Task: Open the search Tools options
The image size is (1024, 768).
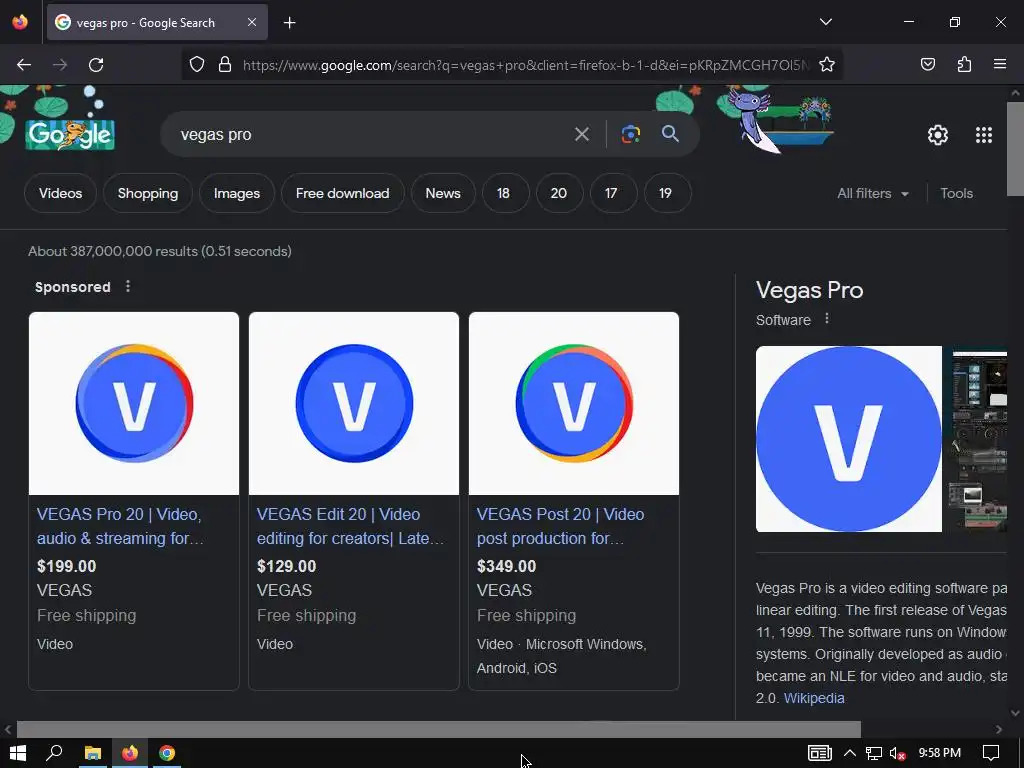Action: [956, 193]
